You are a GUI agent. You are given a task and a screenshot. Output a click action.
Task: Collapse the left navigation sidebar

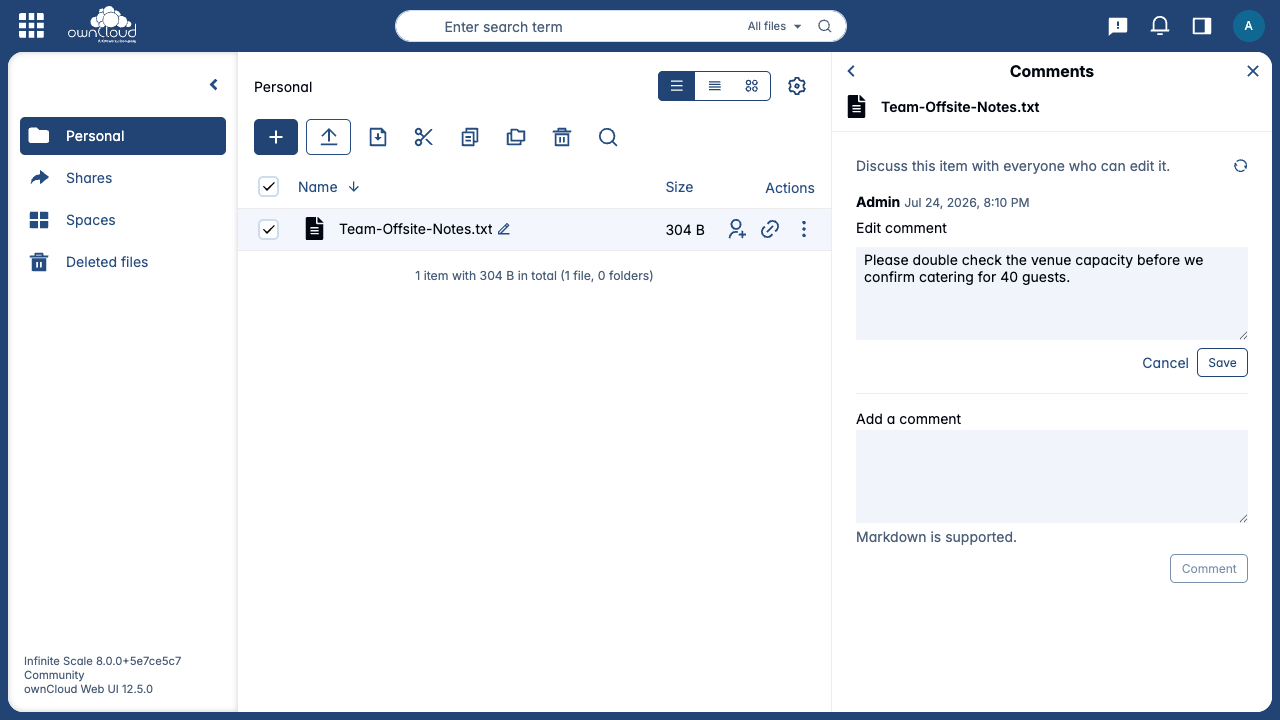coord(213,85)
